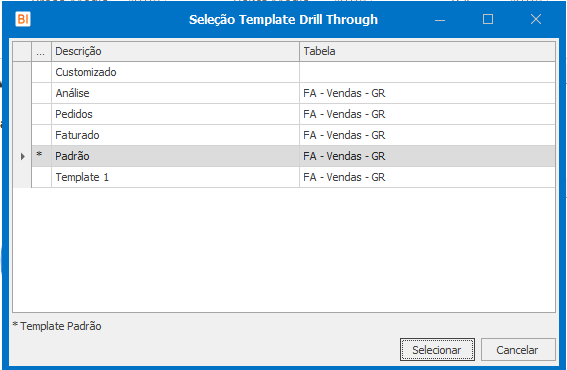
Task: Click the '...' column header
Action: click(41, 51)
